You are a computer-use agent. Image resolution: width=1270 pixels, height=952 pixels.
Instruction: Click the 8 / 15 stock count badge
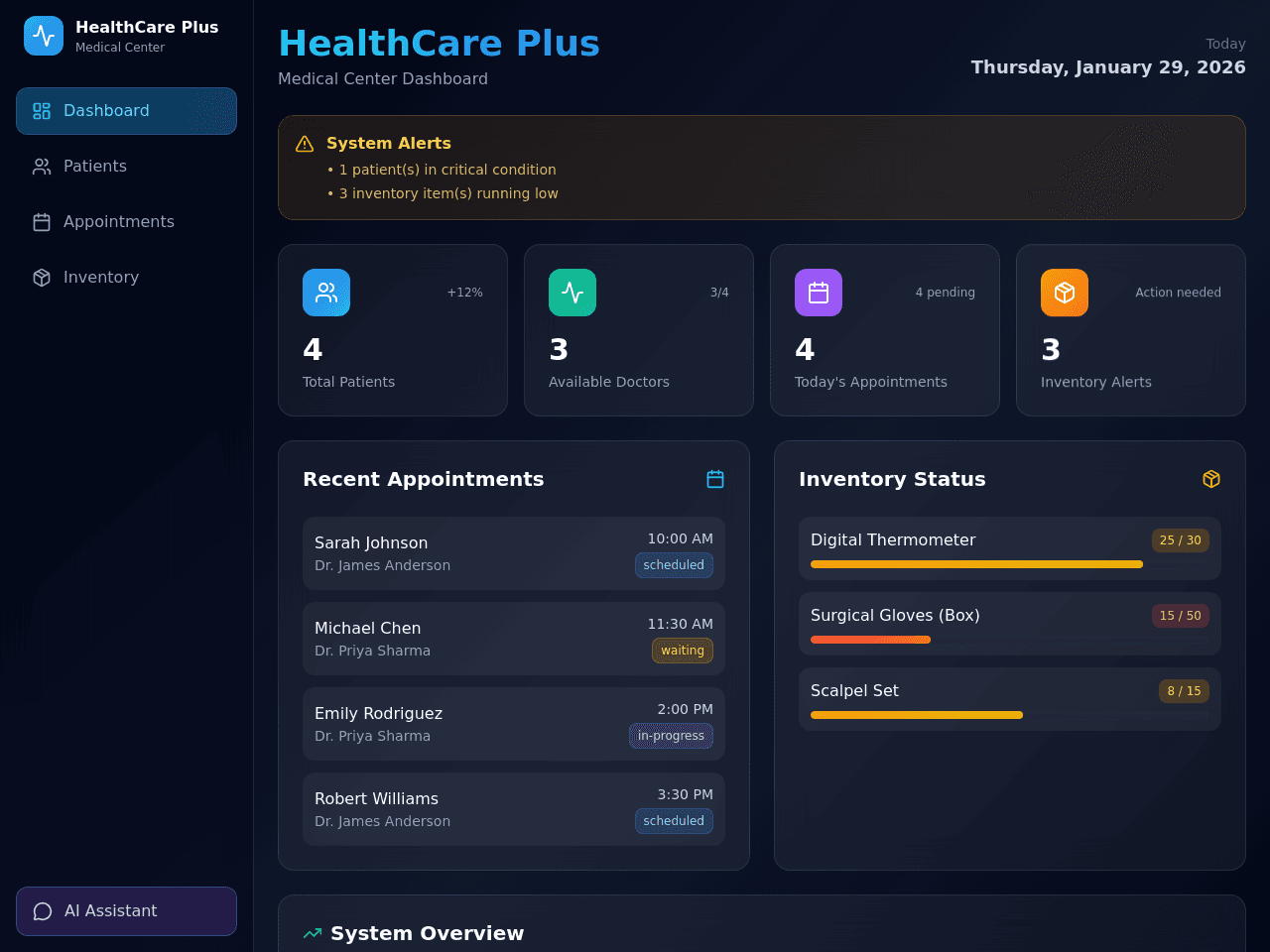point(1184,691)
